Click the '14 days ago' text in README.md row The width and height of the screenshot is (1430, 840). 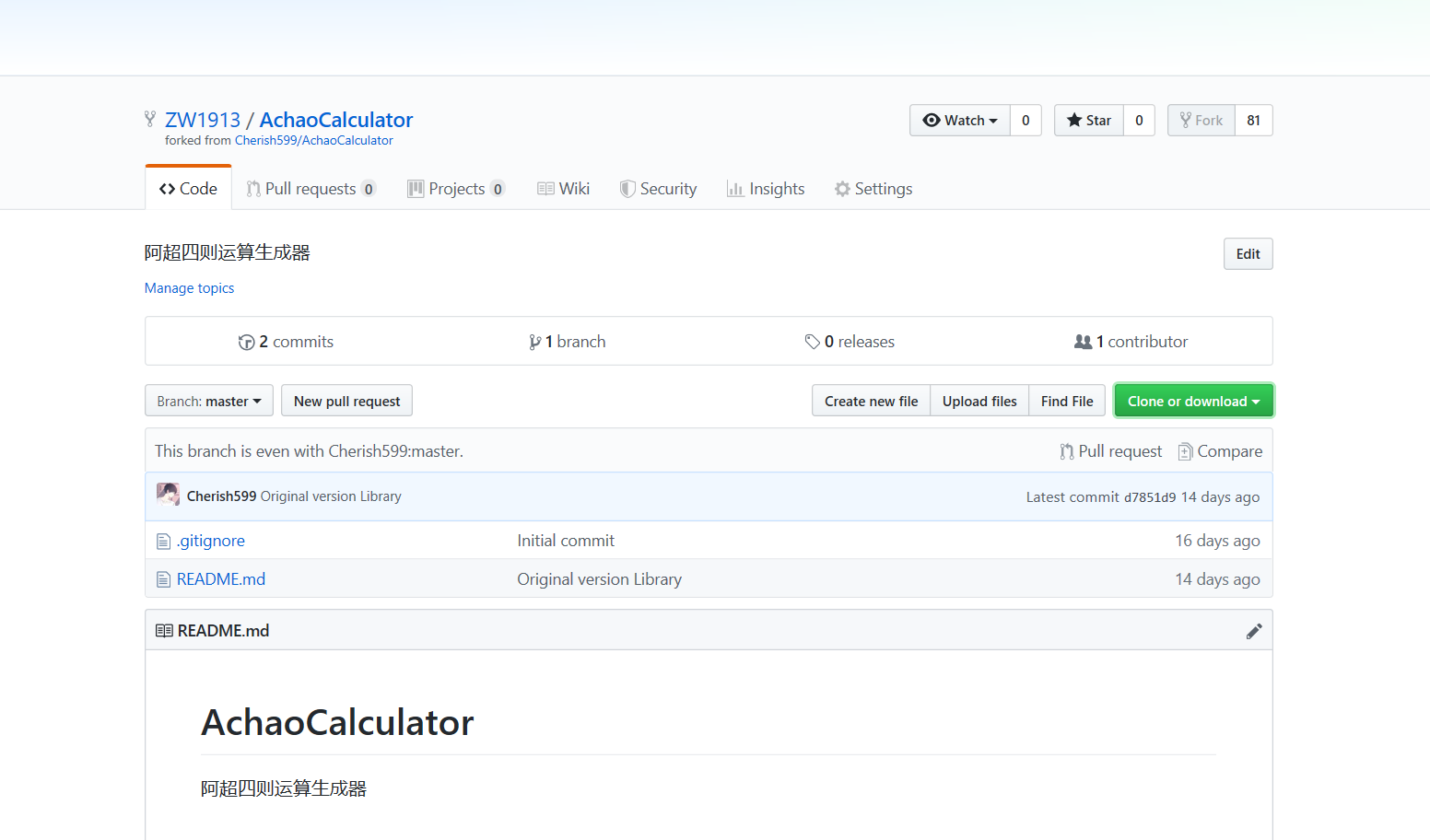coord(1217,579)
